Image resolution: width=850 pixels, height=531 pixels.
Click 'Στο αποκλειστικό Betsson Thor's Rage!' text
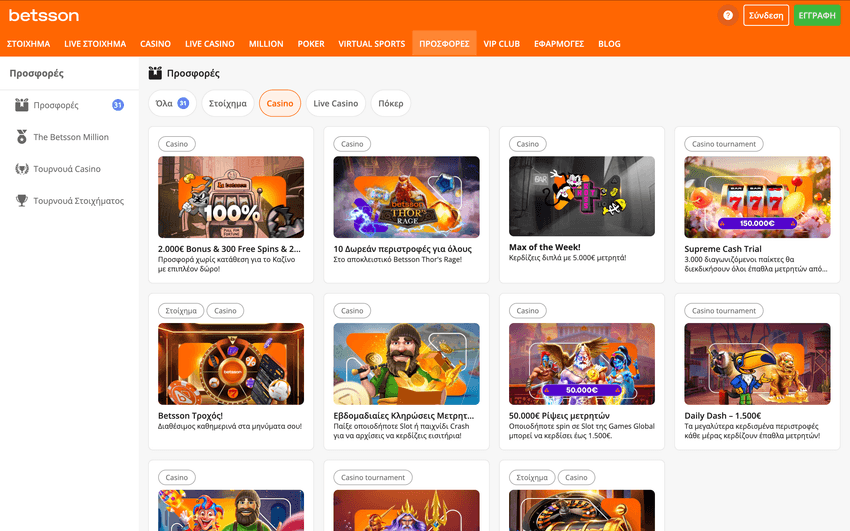tap(397, 260)
